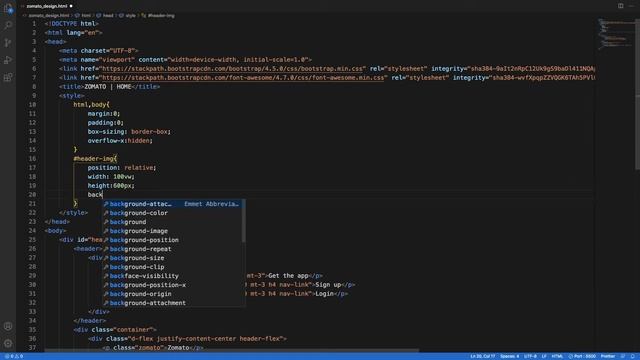Click the editor horizontal scrollbar thumb
This screenshot has height=360, width=640.
(231, 350)
